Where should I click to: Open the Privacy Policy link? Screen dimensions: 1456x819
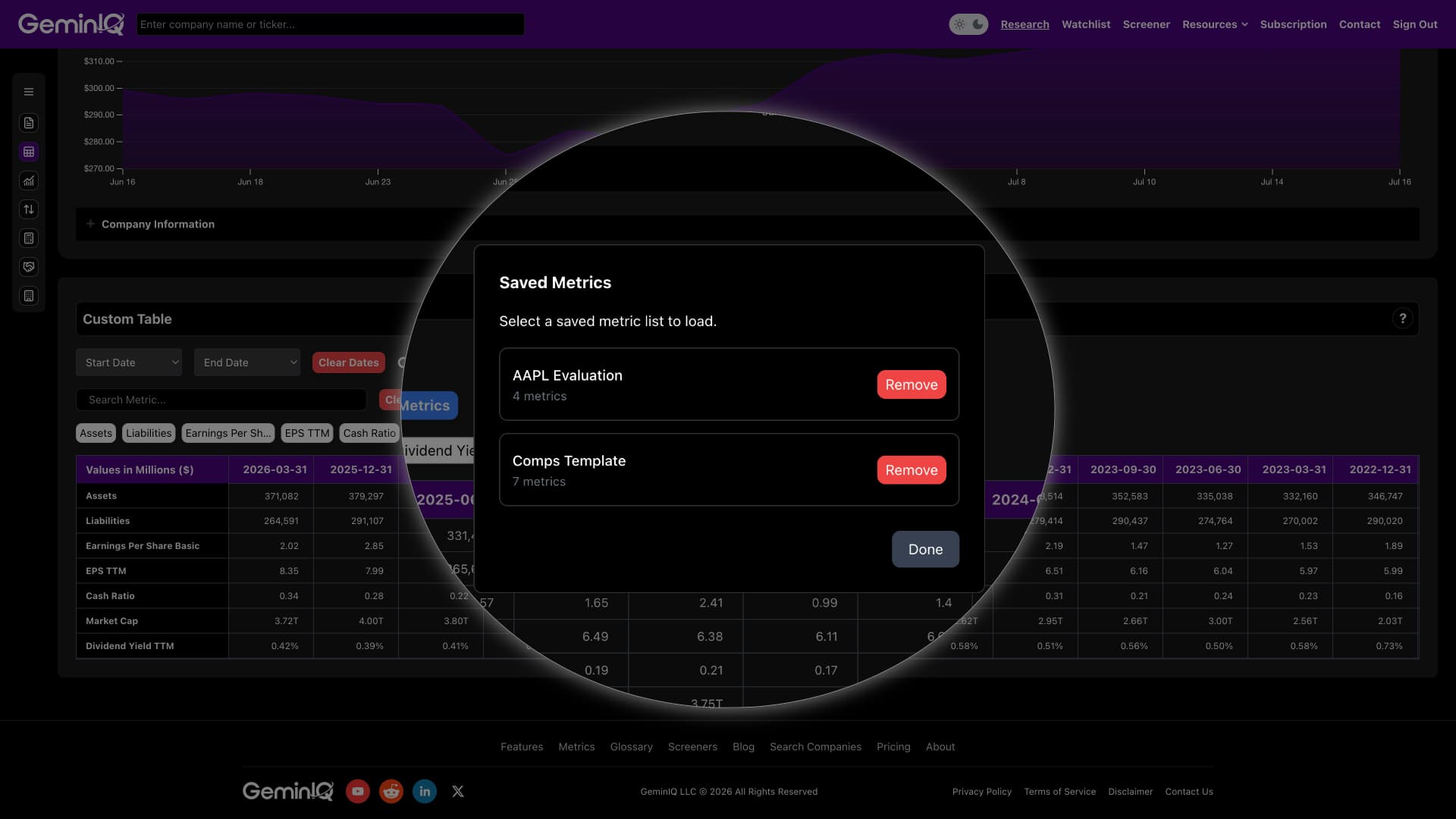click(x=982, y=792)
